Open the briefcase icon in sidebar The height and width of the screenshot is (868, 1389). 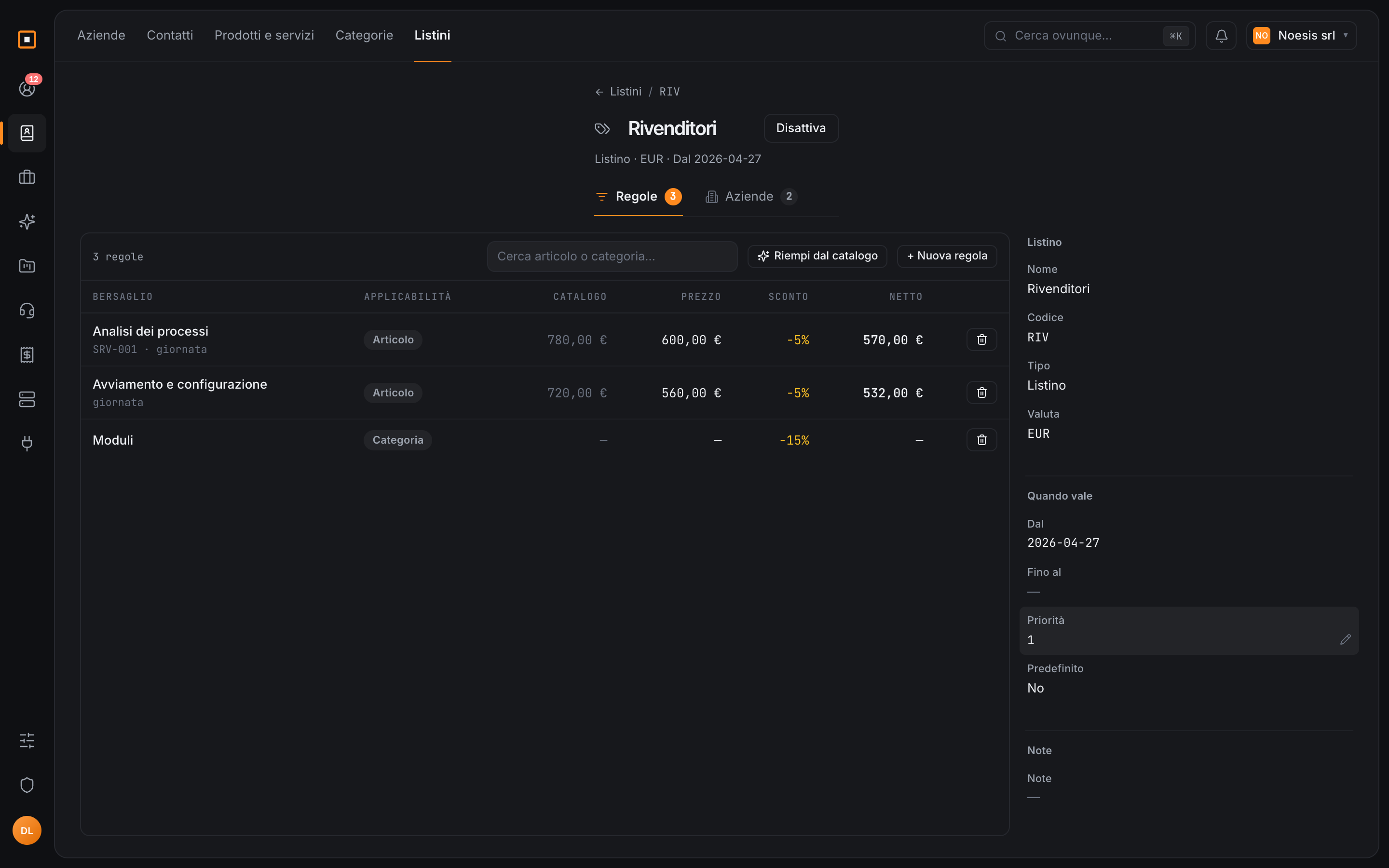point(27,177)
